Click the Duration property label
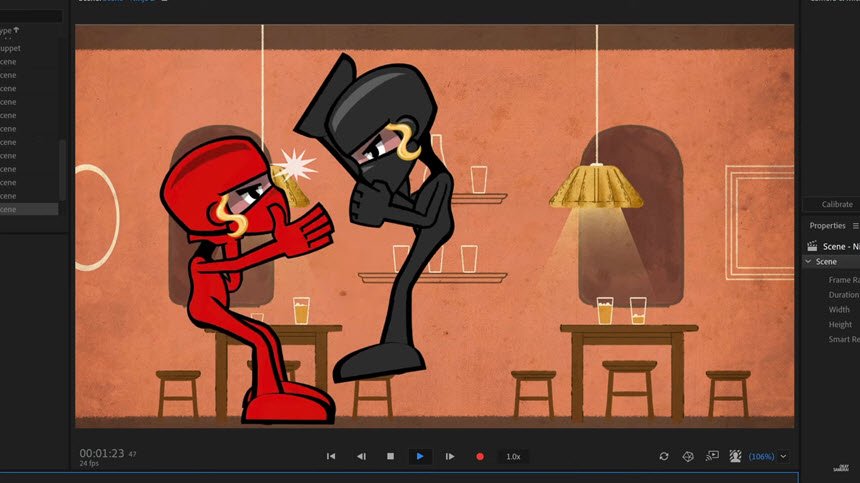 (844, 294)
